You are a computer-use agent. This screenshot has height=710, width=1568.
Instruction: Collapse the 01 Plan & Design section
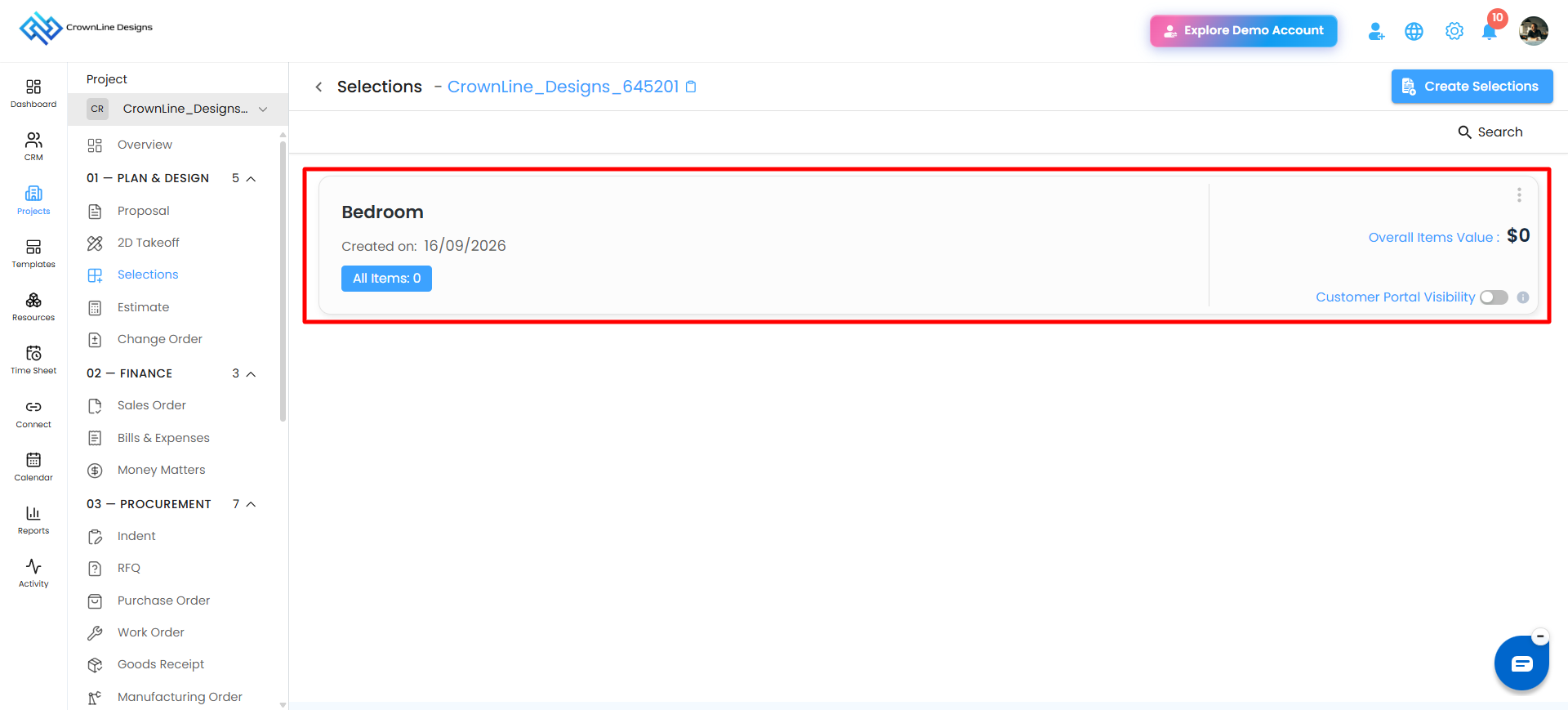pyautogui.click(x=252, y=178)
